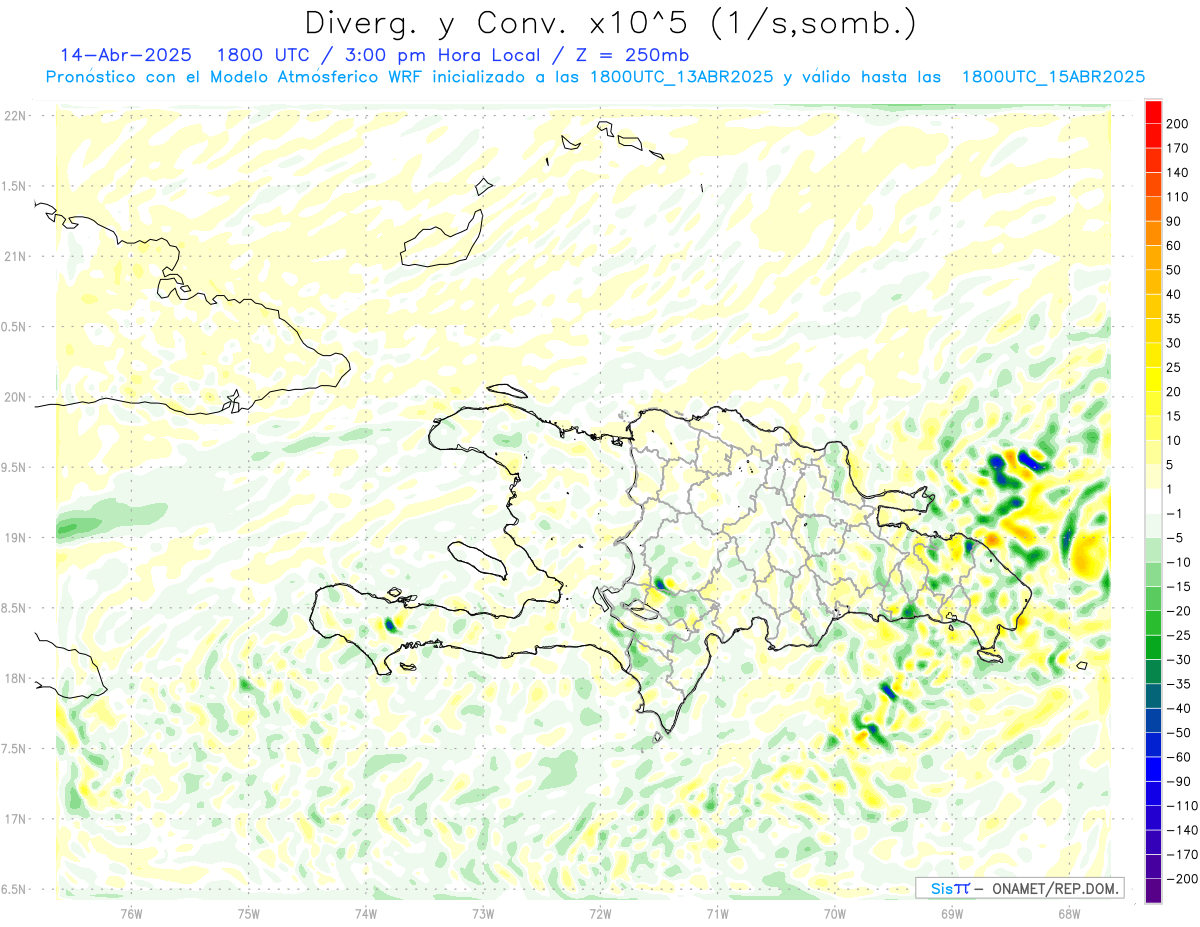Click the 22N latitude label
Viewport: 1200px width, 927px height.
click(x=15, y=116)
